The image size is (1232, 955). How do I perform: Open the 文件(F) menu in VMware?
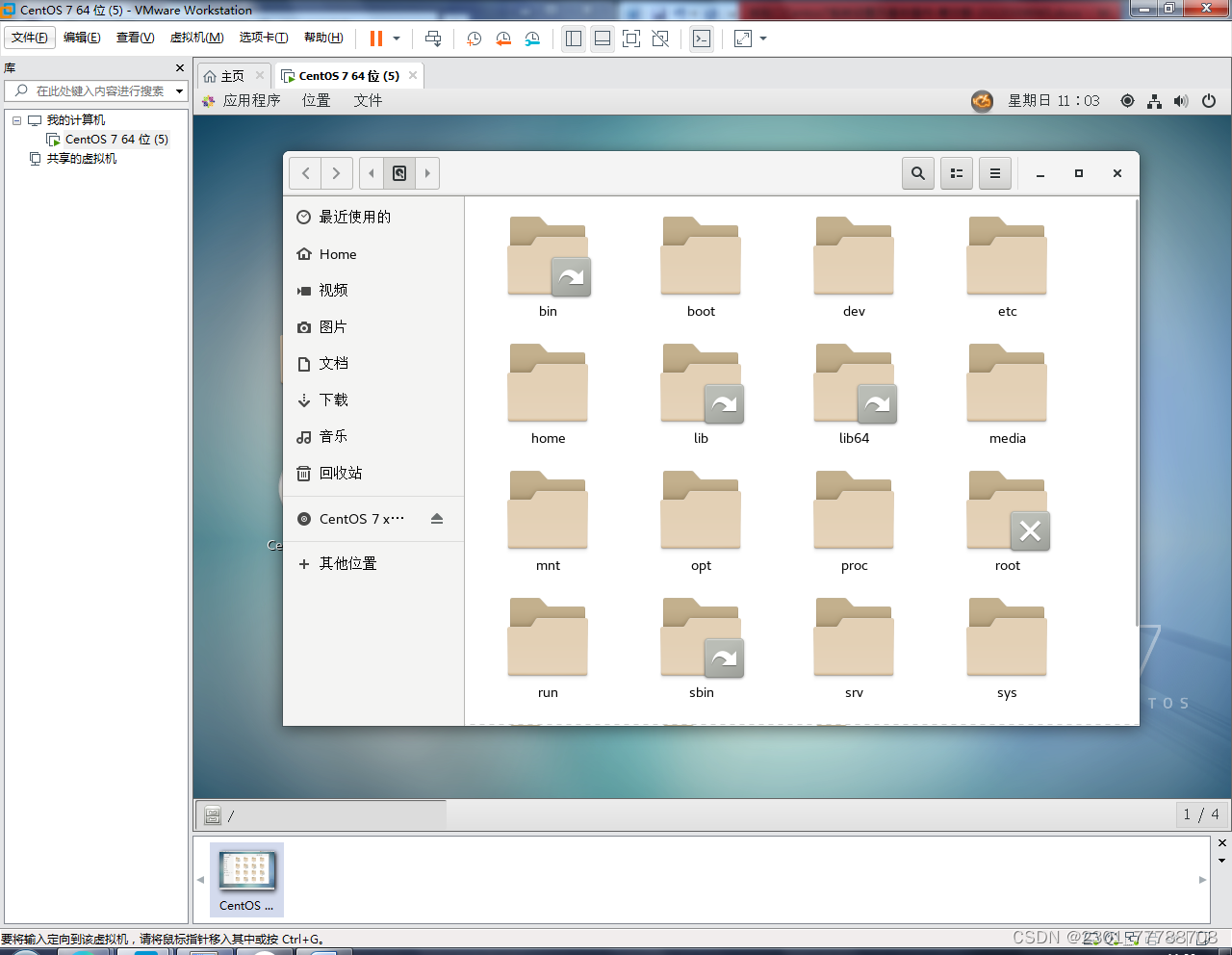coord(30,38)
